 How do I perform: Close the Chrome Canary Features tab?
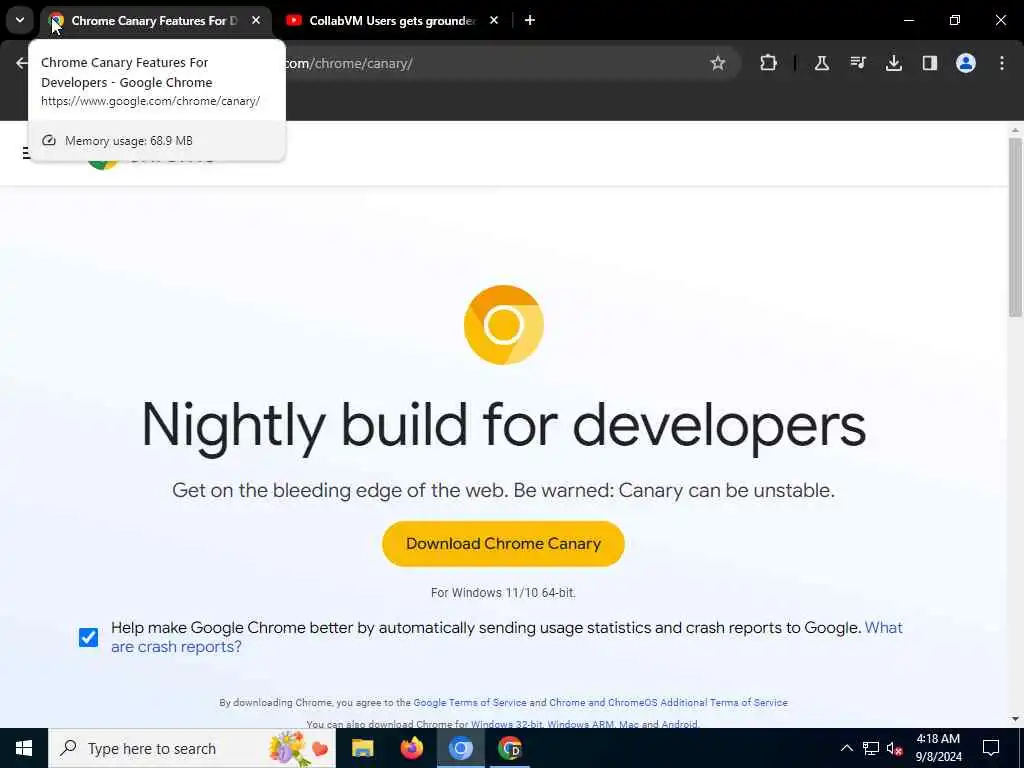256,21
